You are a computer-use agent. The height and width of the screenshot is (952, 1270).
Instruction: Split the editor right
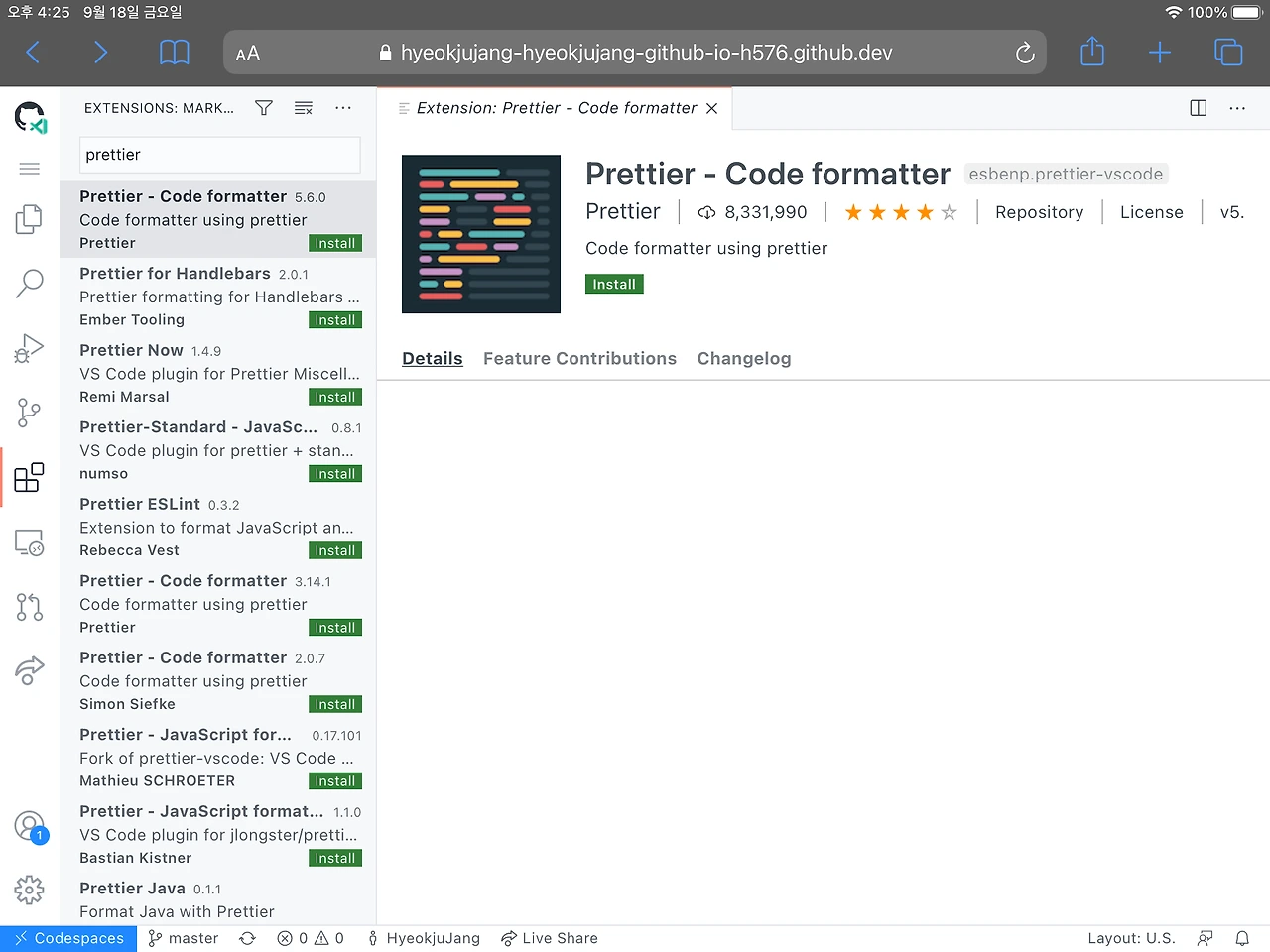click(x=1199, y=108)
